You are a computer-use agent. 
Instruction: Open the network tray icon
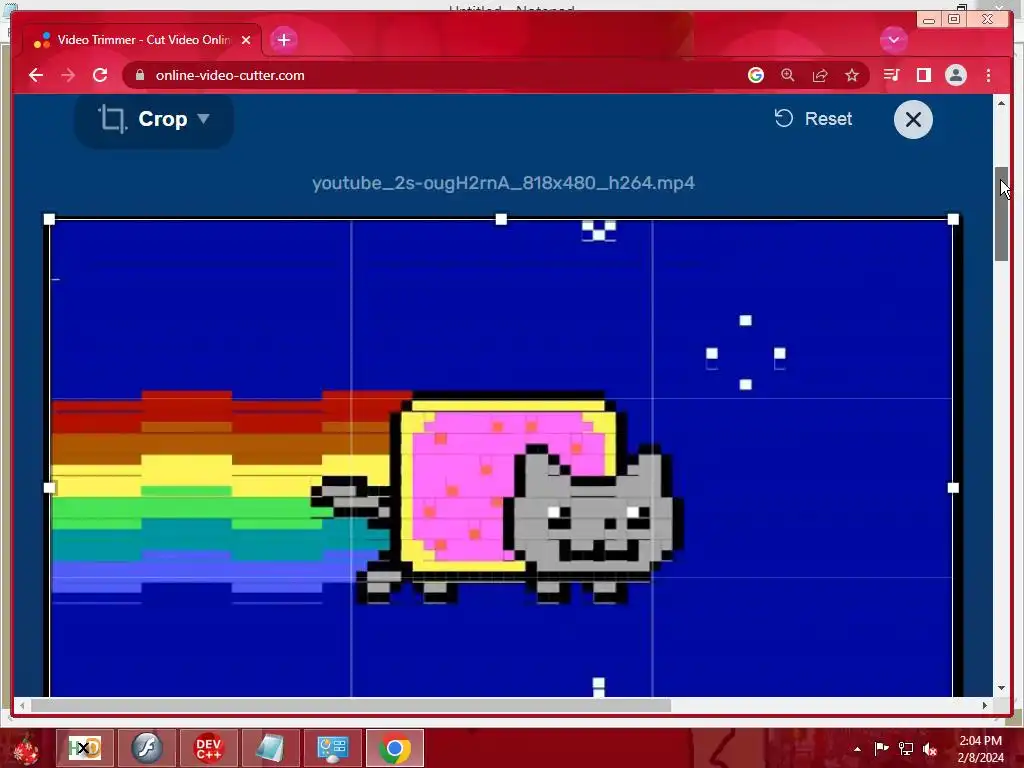coord(906,748)
